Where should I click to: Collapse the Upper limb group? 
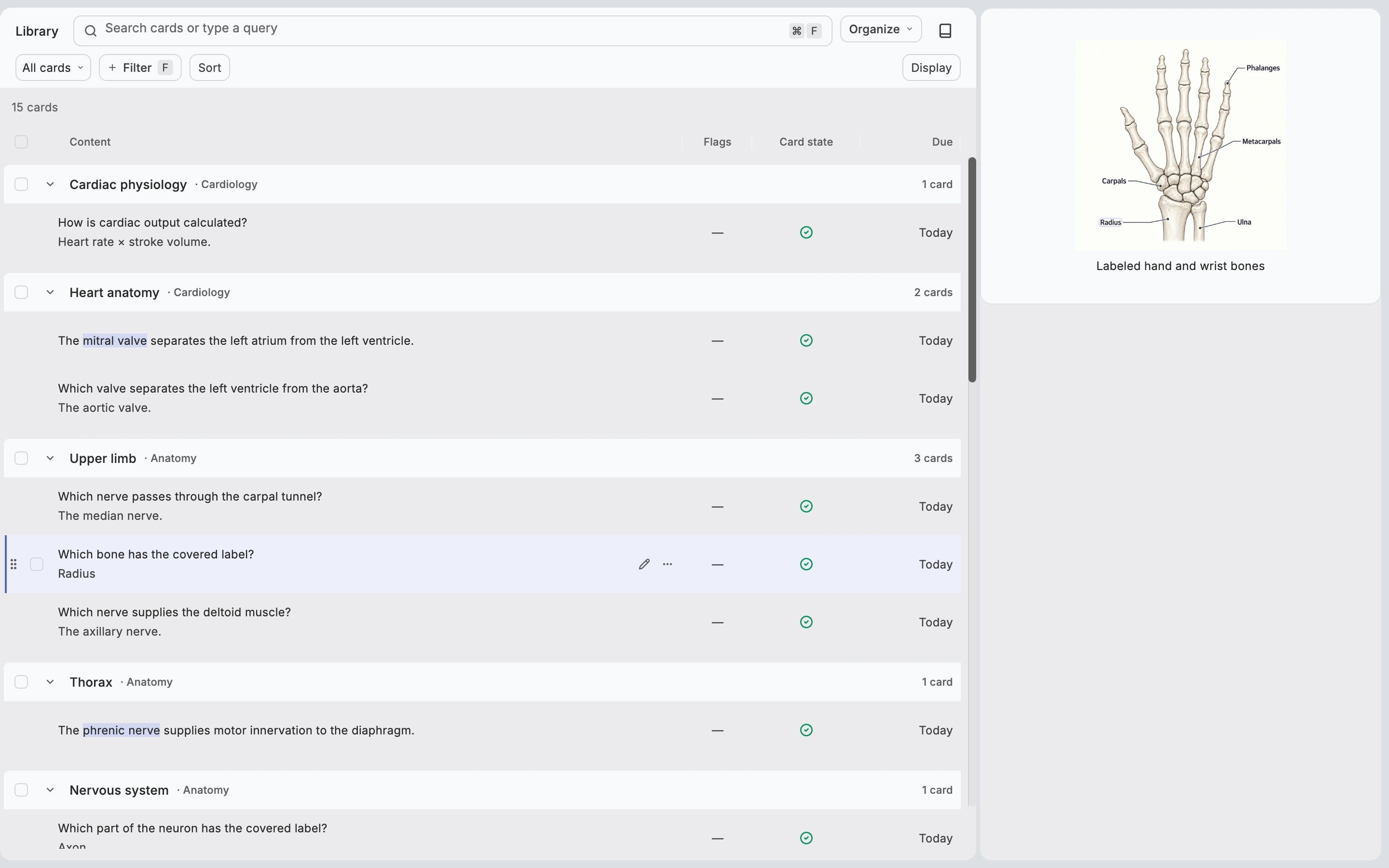[50, 458]
